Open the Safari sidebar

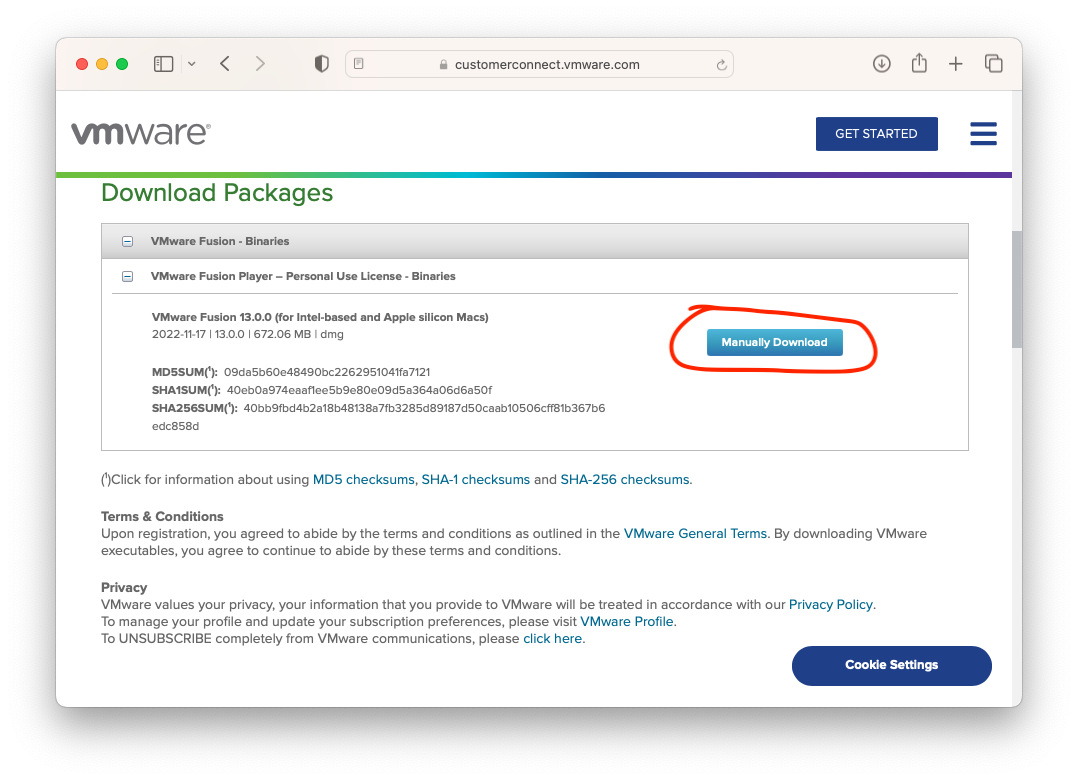[162, 63]
